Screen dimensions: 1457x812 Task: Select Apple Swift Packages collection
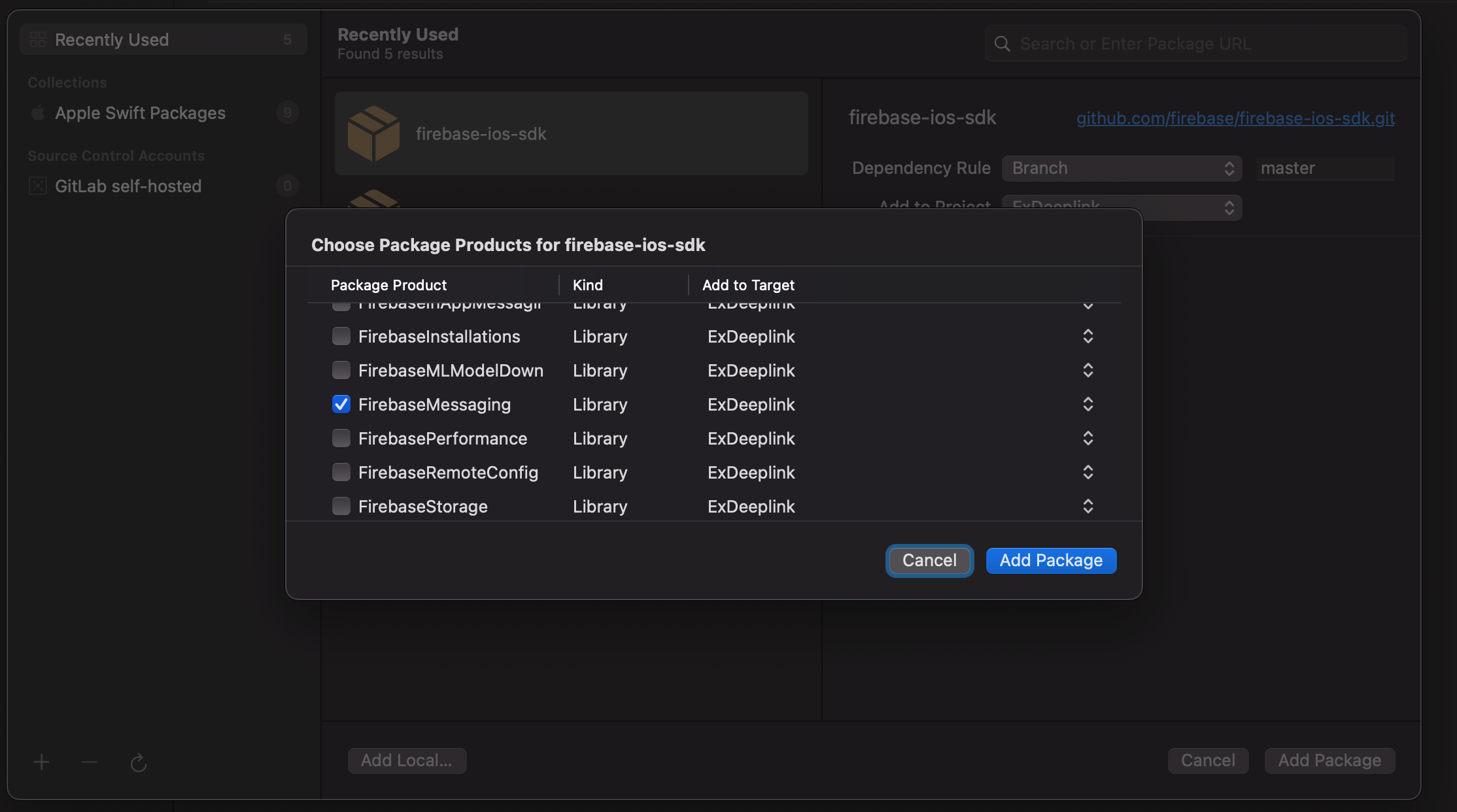(x=140, y=113)
